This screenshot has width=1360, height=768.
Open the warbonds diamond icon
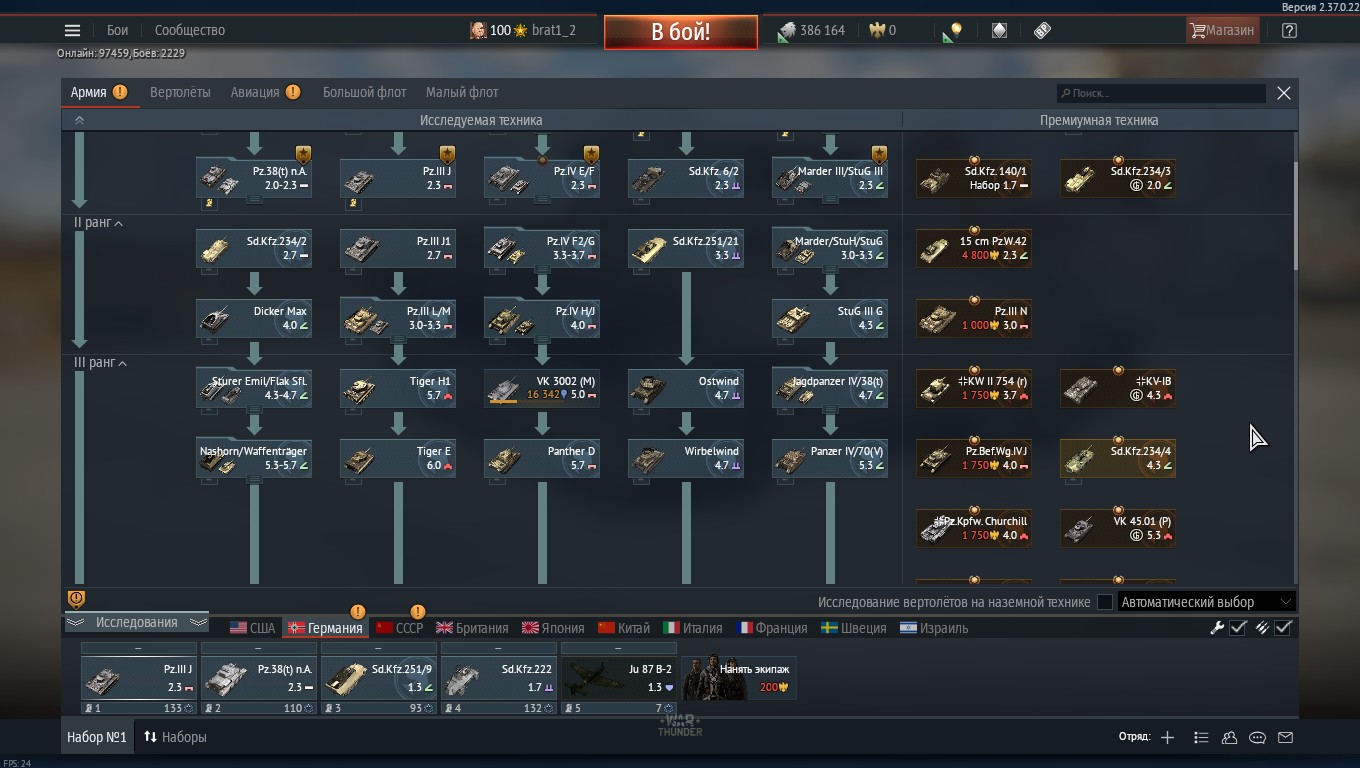click(999, 30)
